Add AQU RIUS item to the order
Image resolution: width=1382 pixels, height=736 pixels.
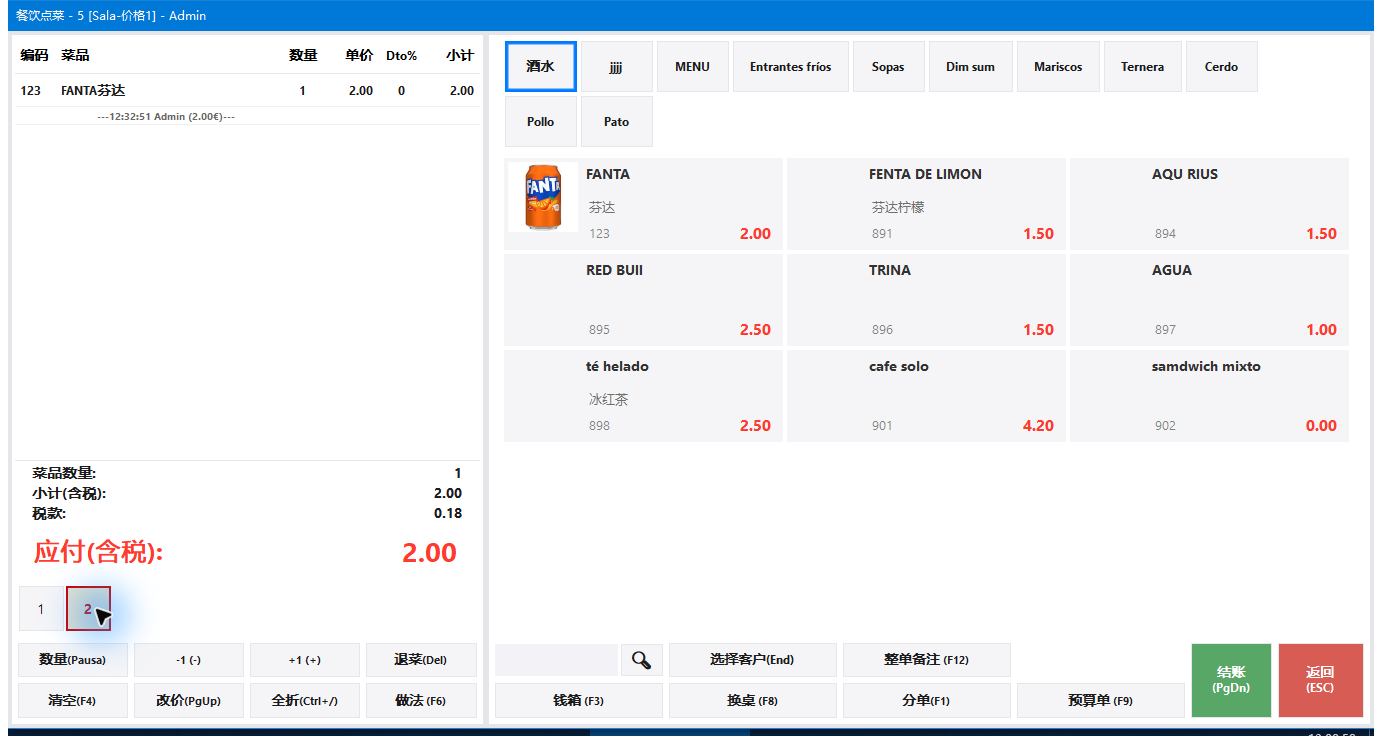pyautogui.click(x=1209, y=204)
